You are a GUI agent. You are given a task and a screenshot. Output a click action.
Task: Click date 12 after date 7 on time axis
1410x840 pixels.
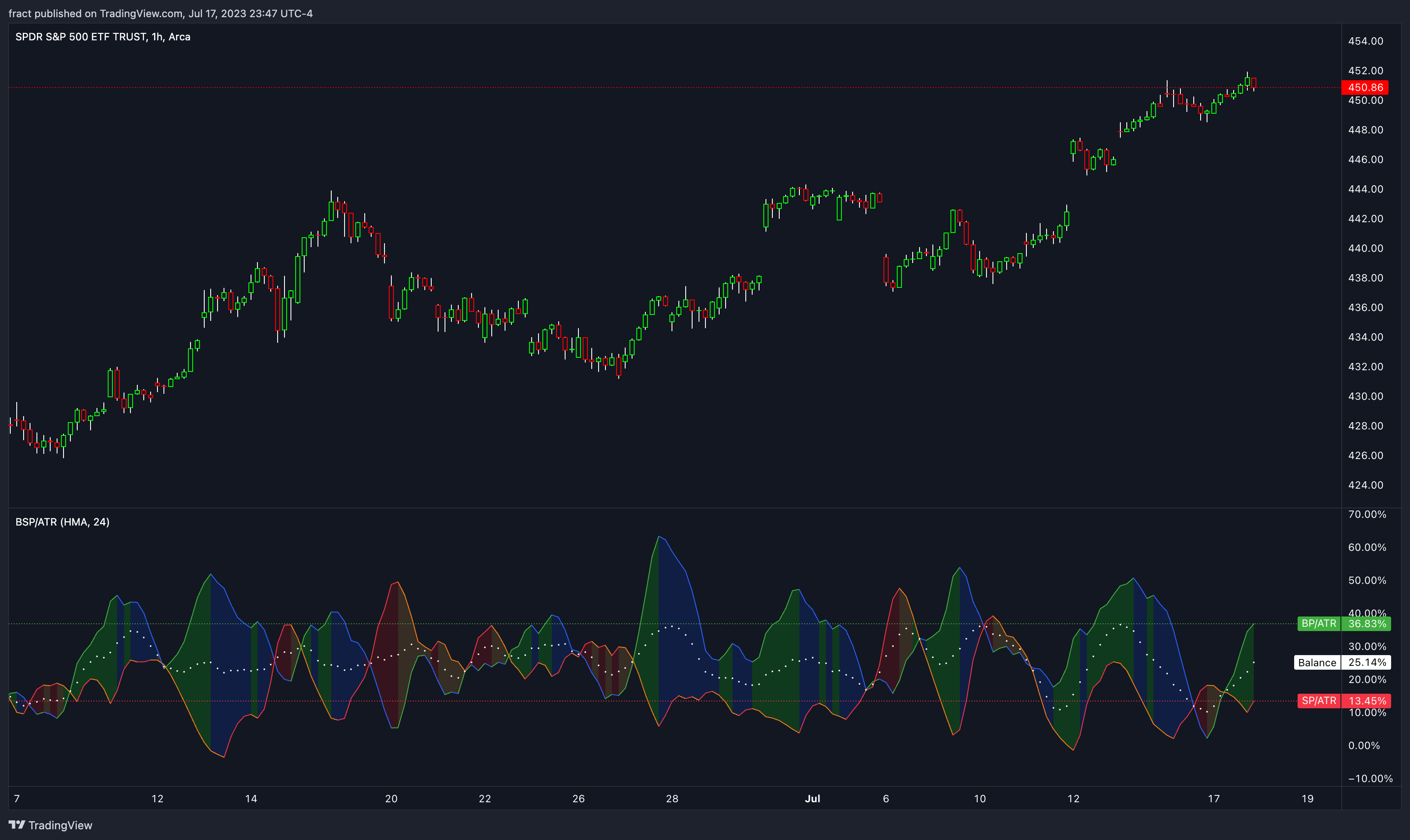click(x=157, y=799)
